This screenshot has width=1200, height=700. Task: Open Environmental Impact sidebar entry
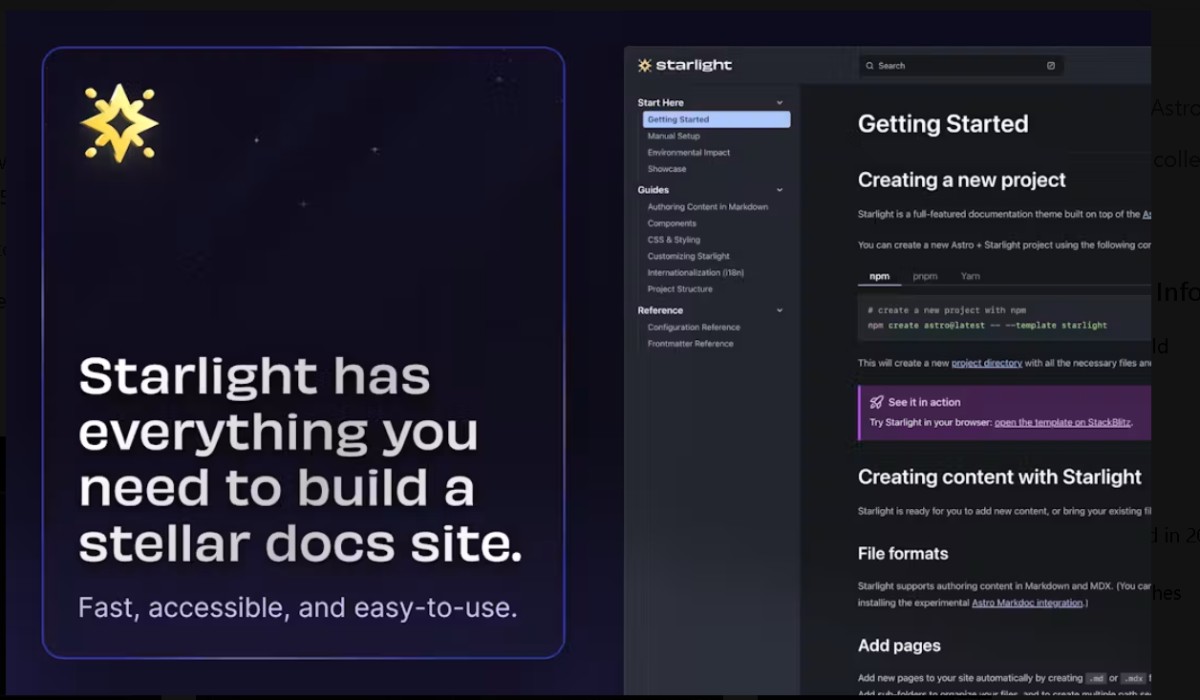coord(688,153)
